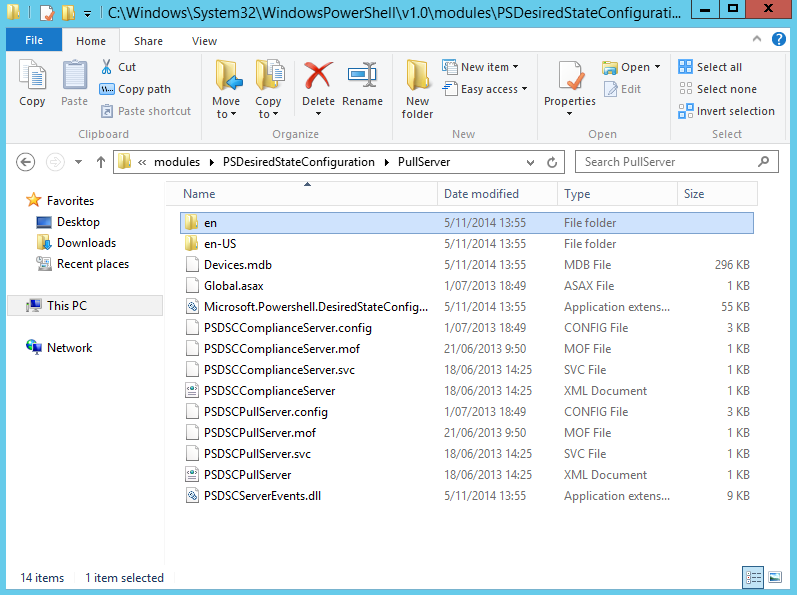Viewport: 797px width, 595px height.
Task: Switch to the Home ribbon tab
Action: pyautogui.click(x=91, y=41)
